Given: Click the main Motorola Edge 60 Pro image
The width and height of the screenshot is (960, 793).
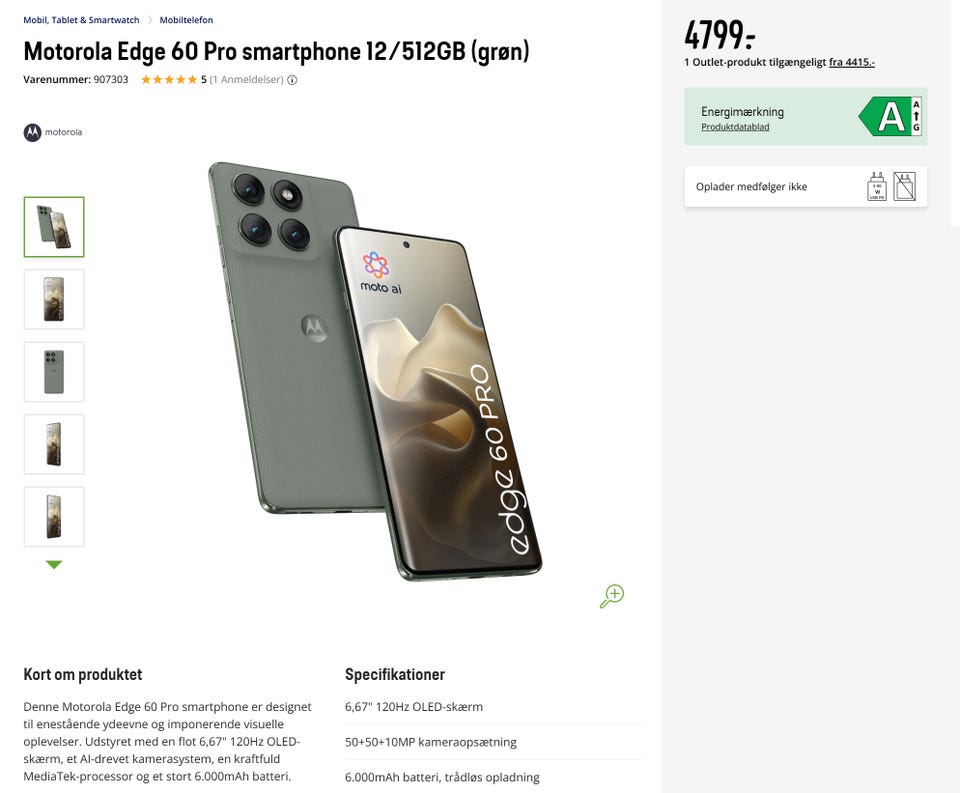Looking at the screenshot, I should point(375,370).
